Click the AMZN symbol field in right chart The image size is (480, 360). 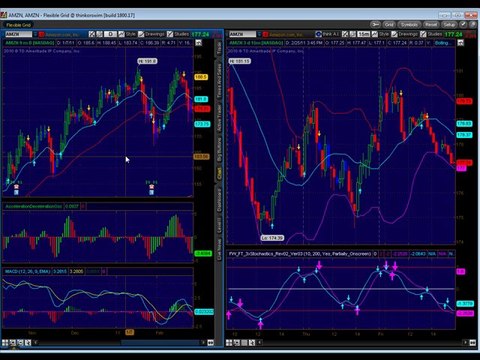(x=242, y=34)
